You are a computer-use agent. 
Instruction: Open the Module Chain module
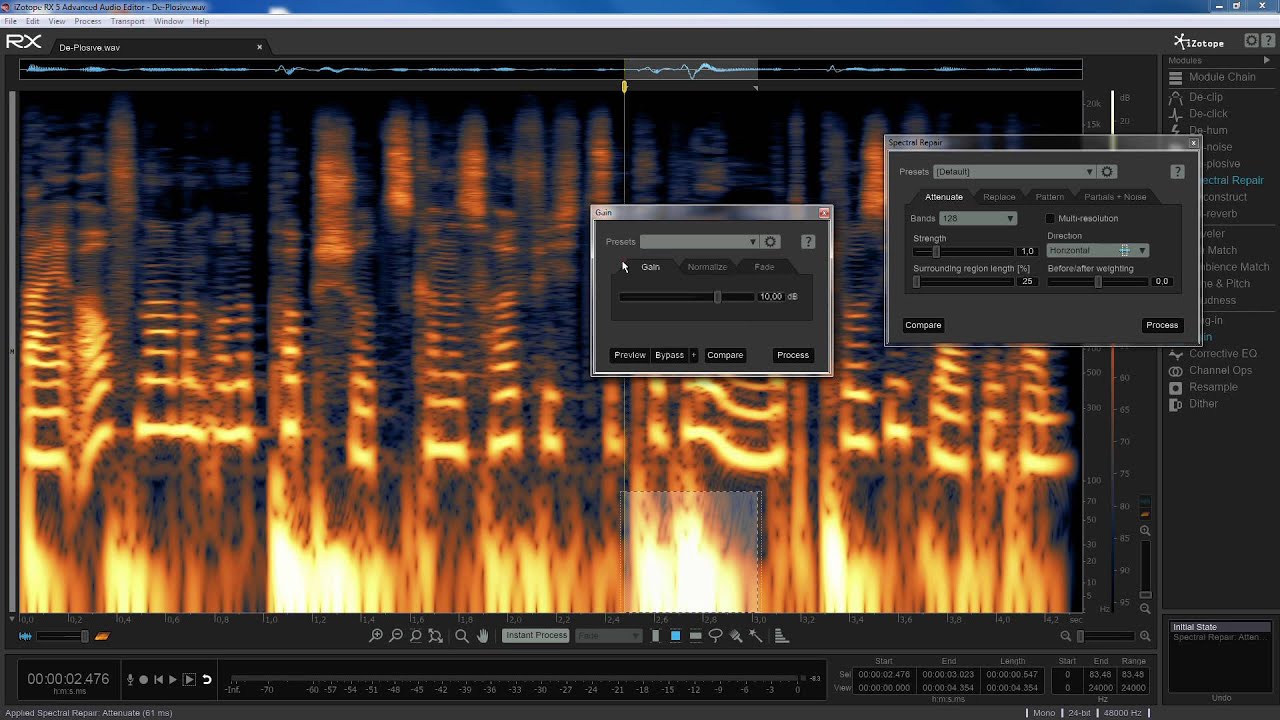tap(1212, 77)
